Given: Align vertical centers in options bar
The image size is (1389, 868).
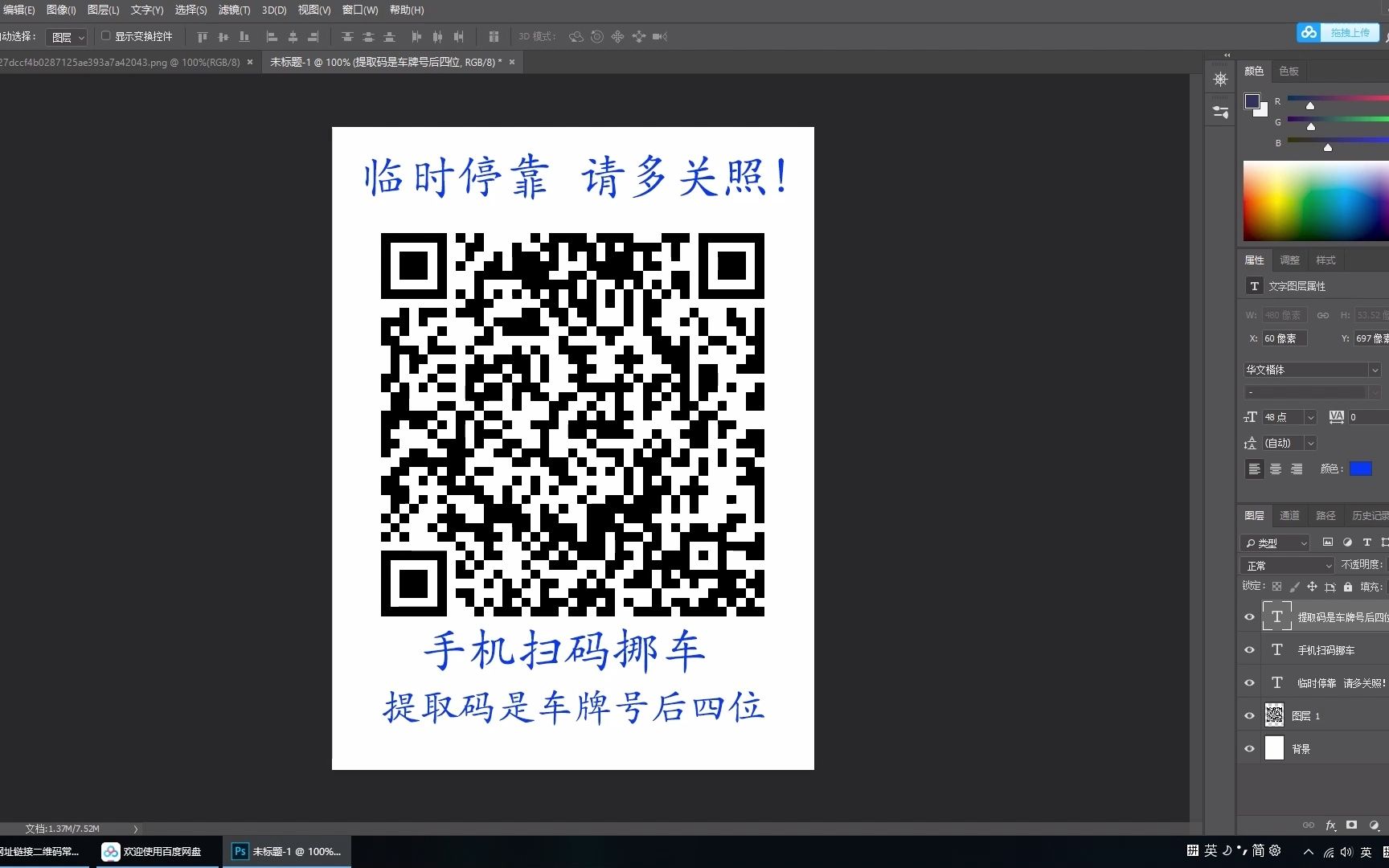Looking at the screenshot, I should point(223,37).
